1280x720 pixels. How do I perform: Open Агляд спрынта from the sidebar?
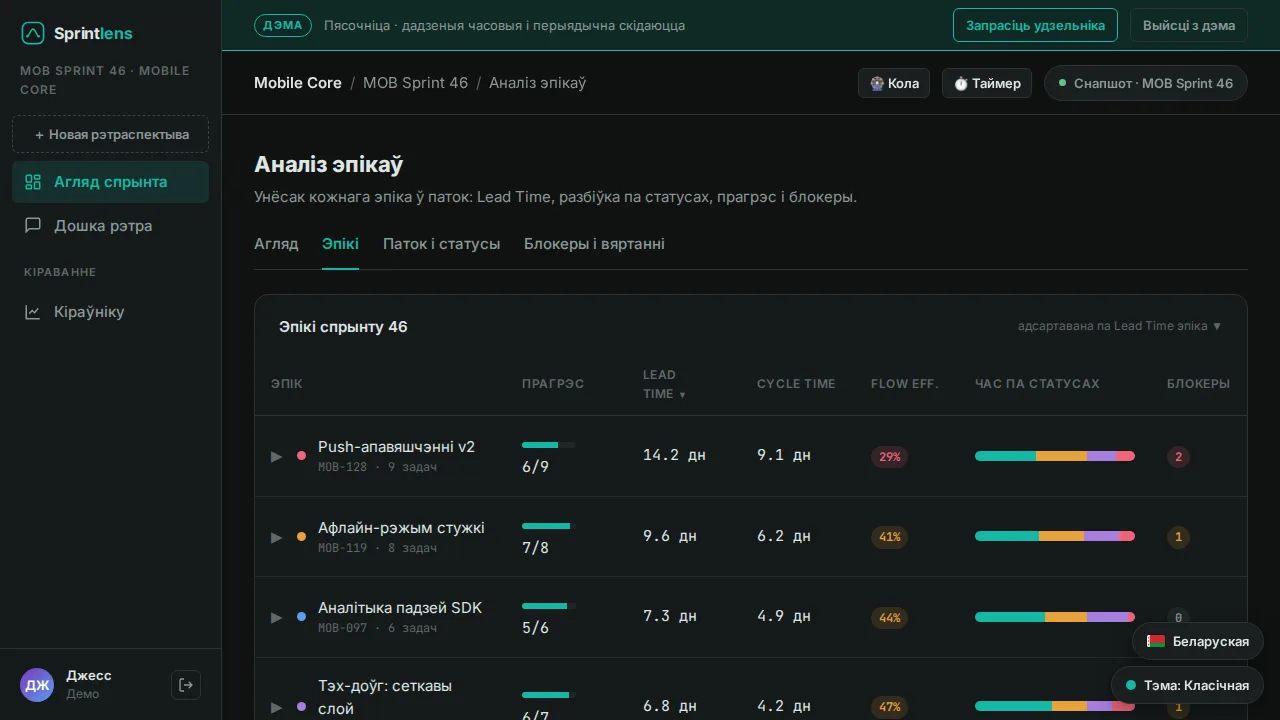click(110, 182)
